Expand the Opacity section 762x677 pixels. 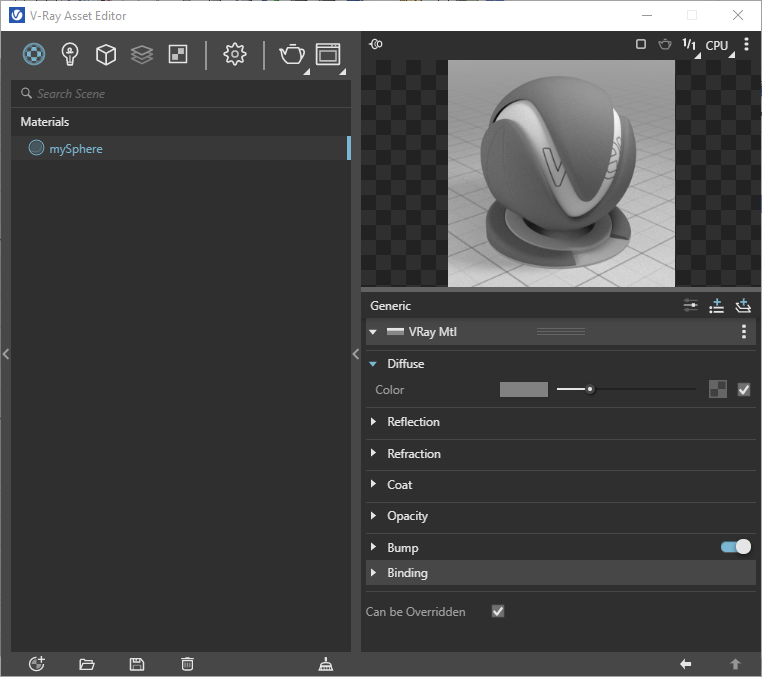[373, 515]
